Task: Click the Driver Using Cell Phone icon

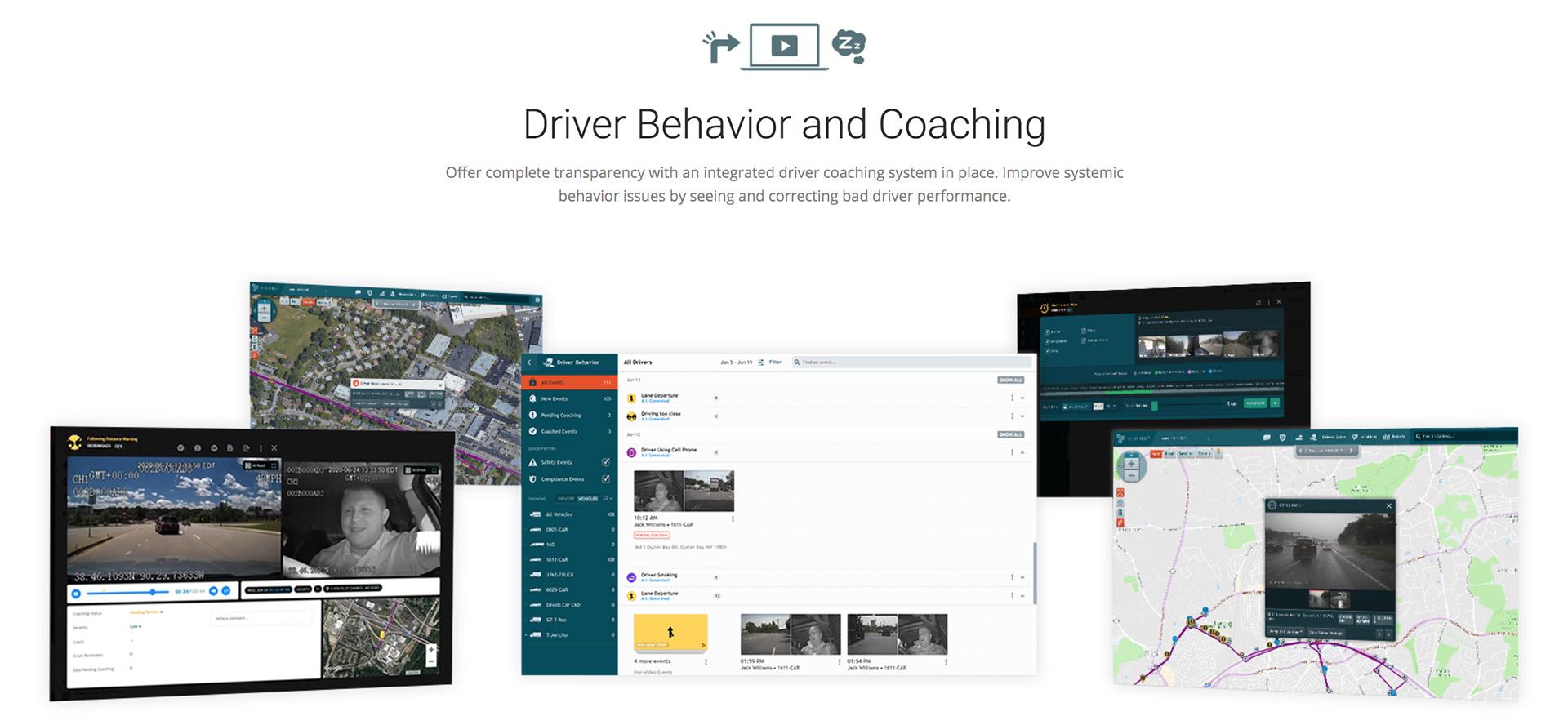Action: click(631, 452)
